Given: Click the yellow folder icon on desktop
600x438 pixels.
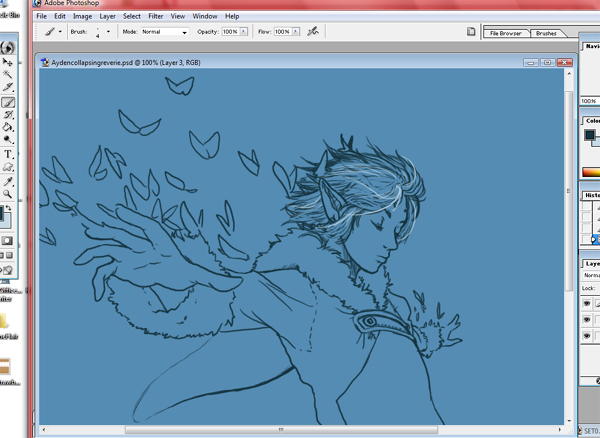Looking at the screenshot, I should pos(4,321).
